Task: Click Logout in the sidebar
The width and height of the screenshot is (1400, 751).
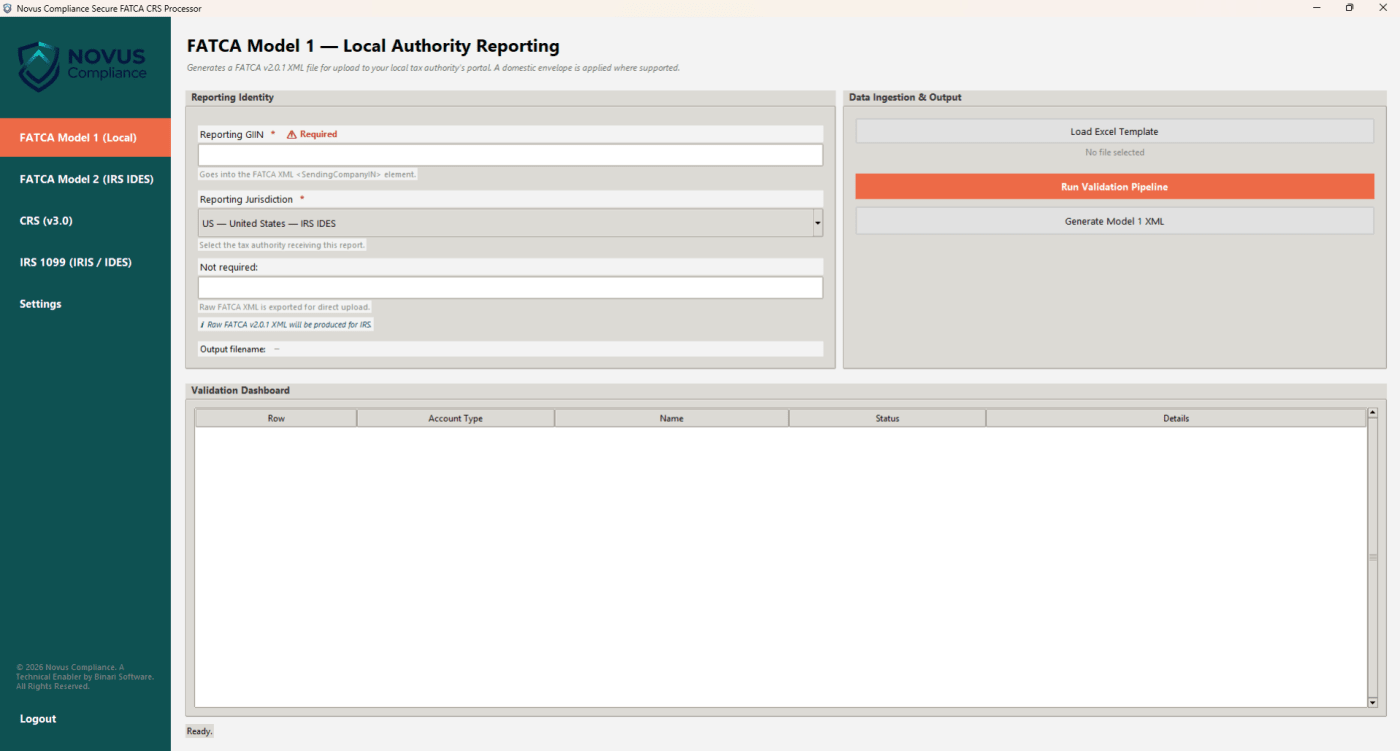Action: point(38,719)
